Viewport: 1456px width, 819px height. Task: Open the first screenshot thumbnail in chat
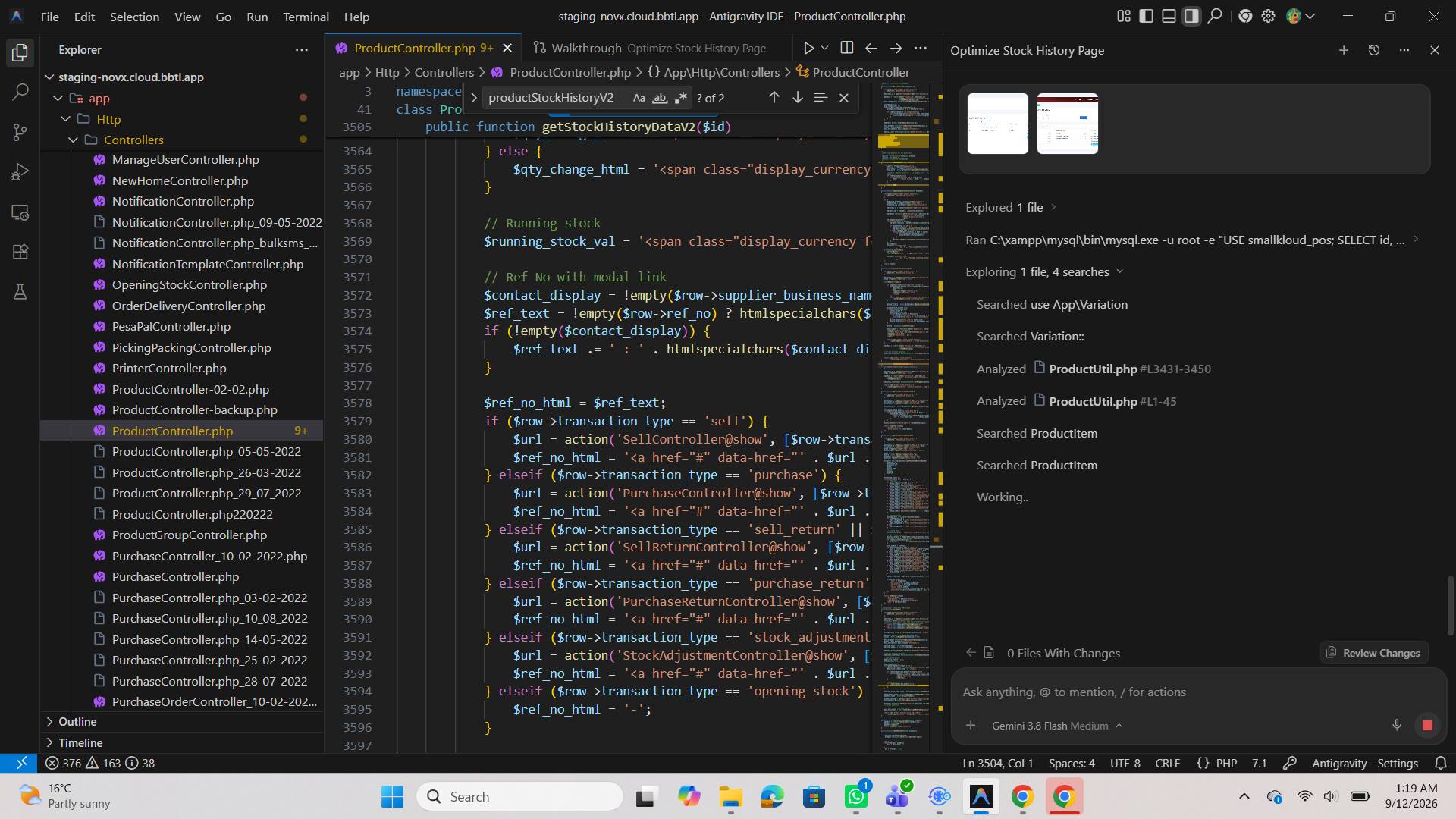998,124
